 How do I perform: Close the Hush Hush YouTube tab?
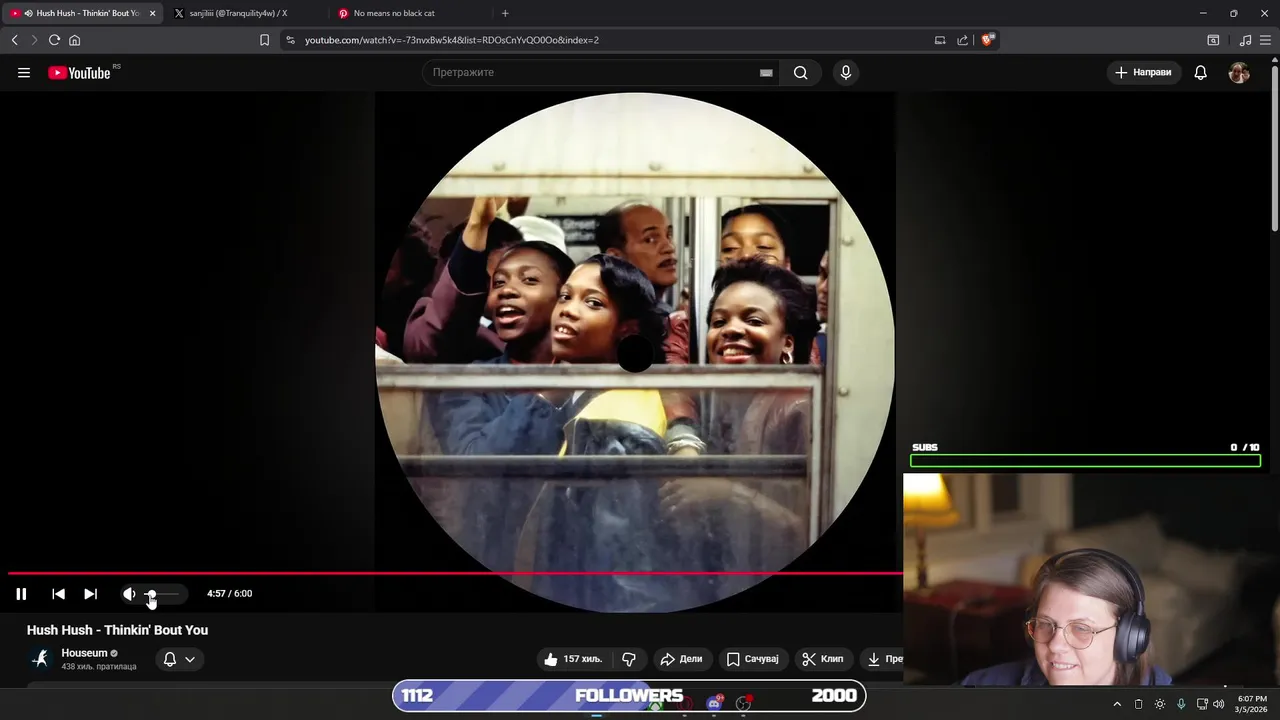pos(153,13)
